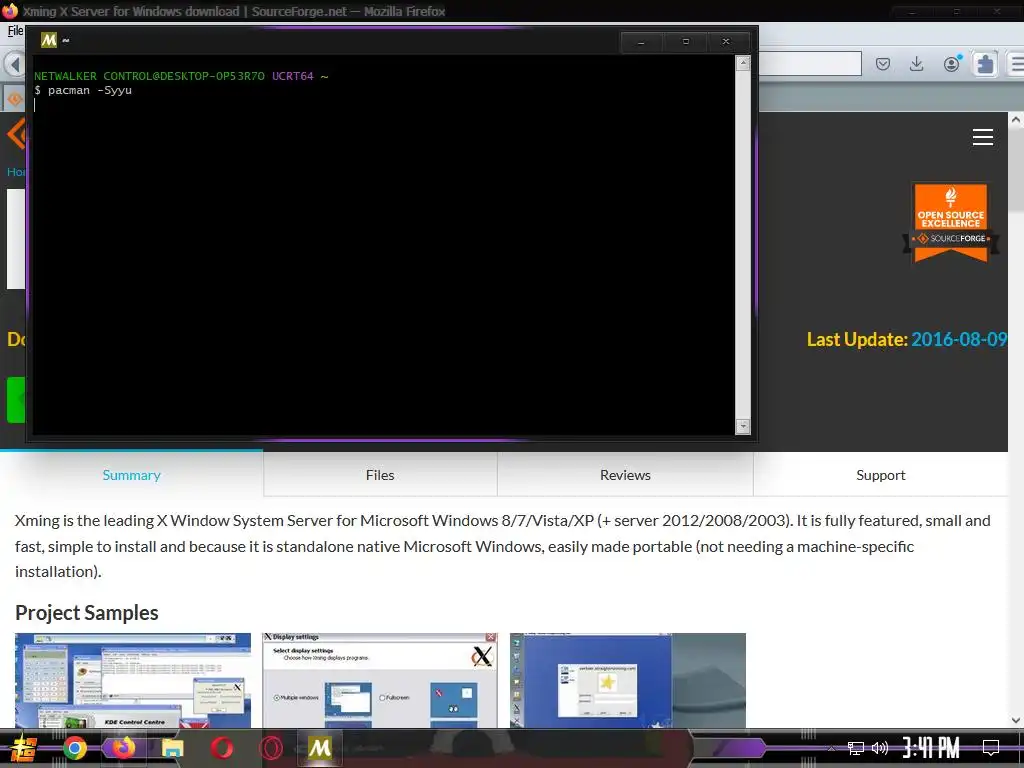Open the volume tray icon

880,748
